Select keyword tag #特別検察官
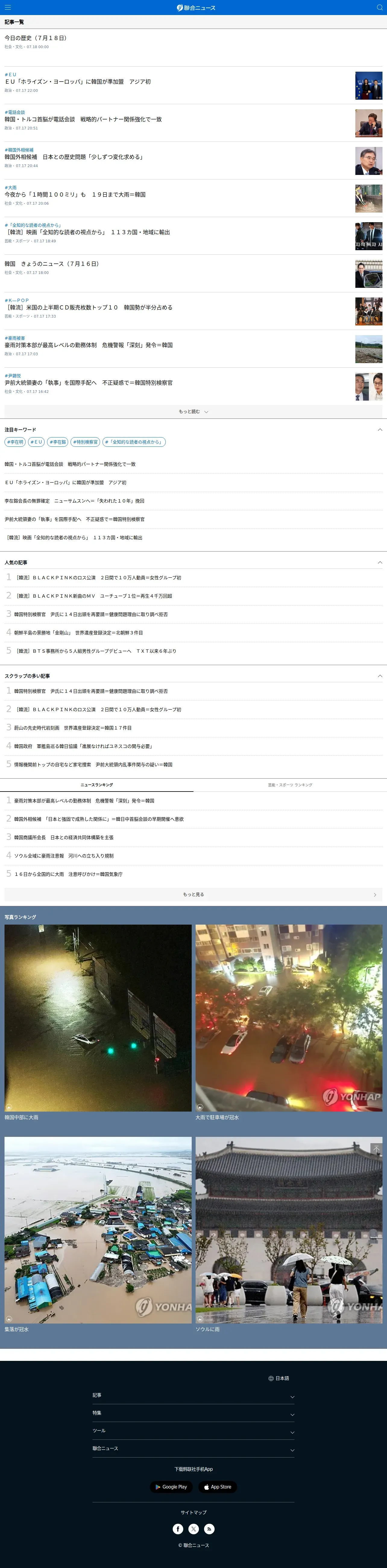Image resolution: width=387 pixels, height=1568 pixels. (85, 442)
